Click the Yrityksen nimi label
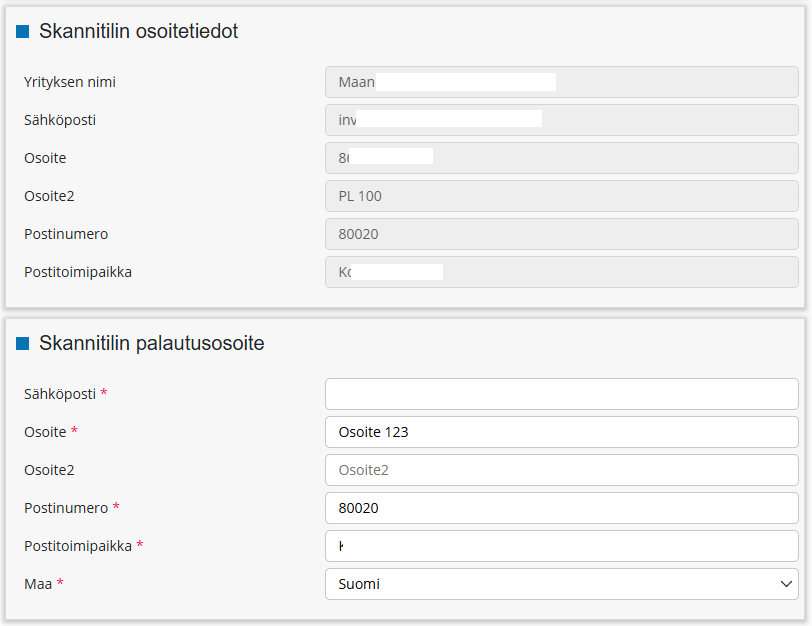 (x=70, y=82)
